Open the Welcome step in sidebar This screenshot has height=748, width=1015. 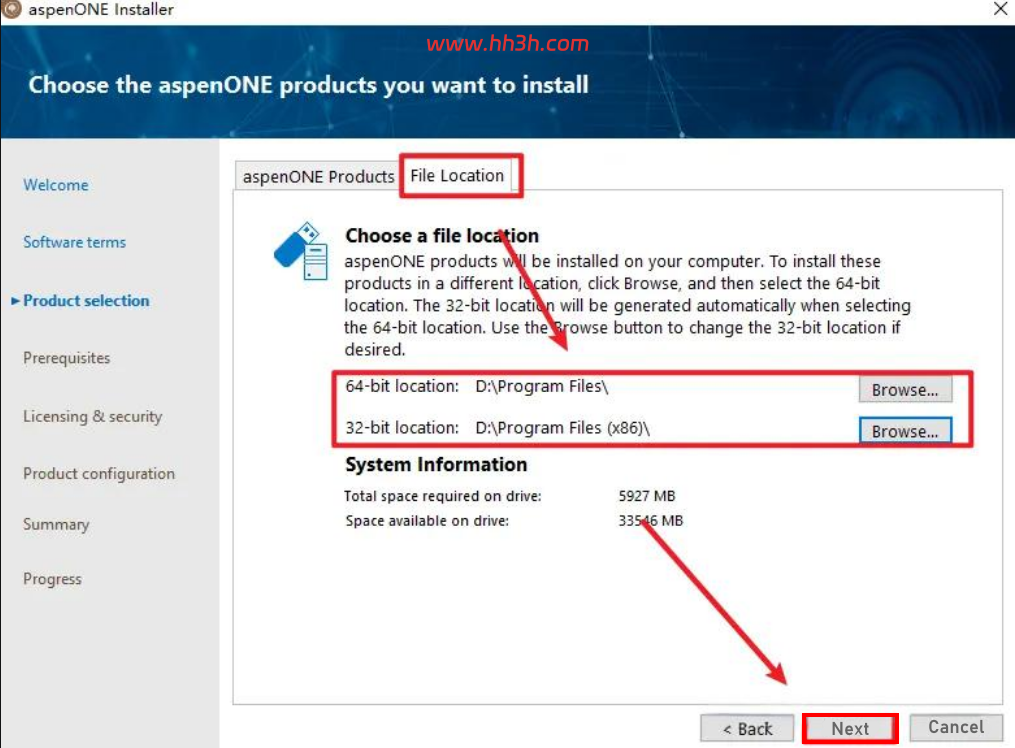pos(56,185)
